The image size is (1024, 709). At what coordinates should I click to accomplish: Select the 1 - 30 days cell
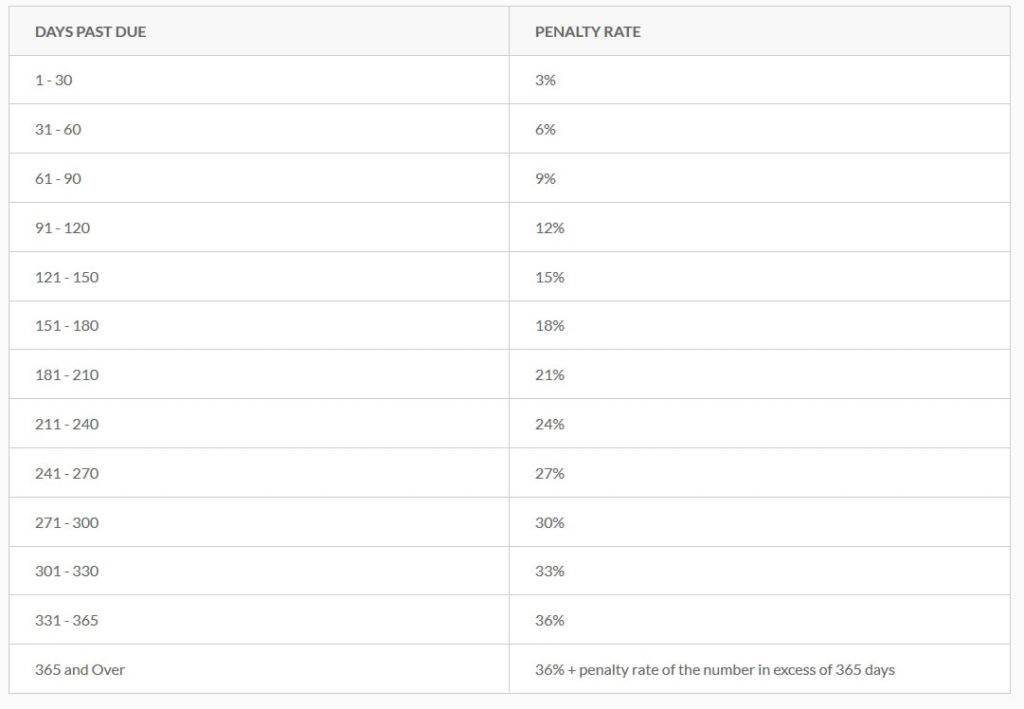pyautogui.click(x=259, y=80)
